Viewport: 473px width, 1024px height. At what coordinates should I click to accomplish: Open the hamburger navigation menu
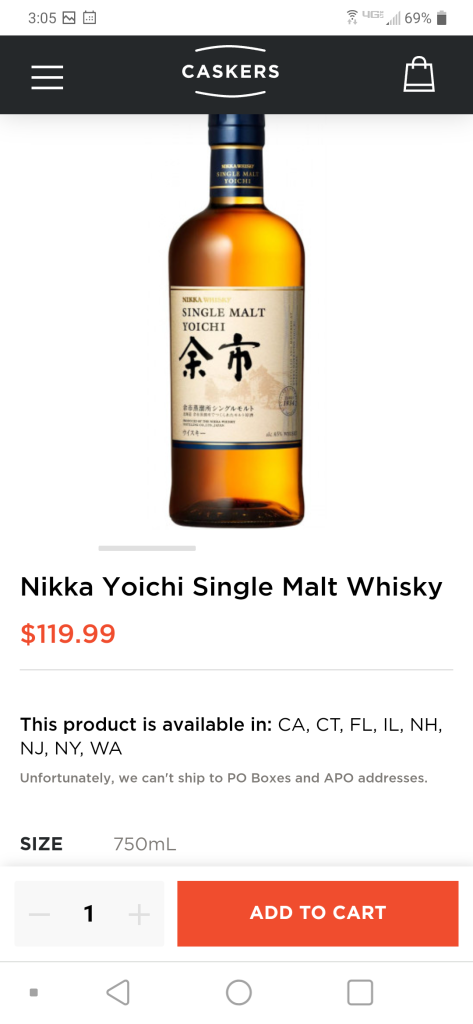click(x=47, y=77)
